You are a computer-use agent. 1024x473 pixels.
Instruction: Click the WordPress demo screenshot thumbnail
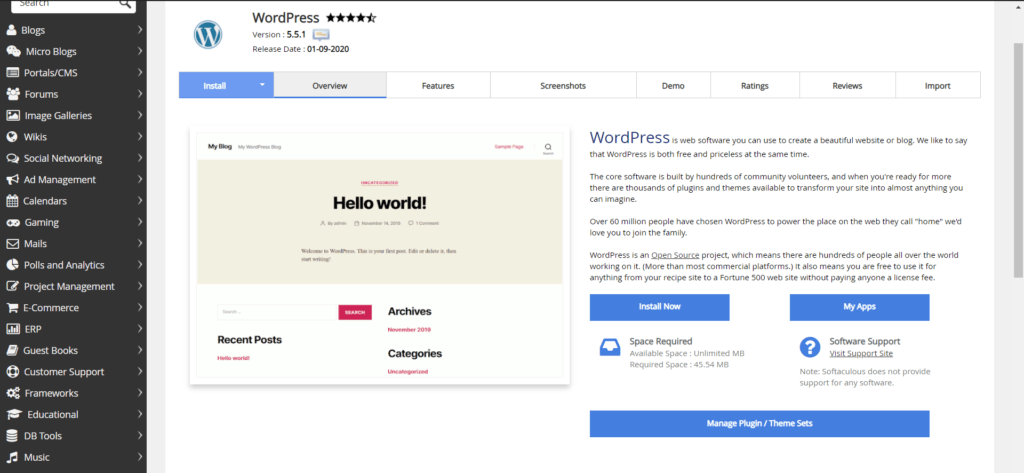pos(379,255)
